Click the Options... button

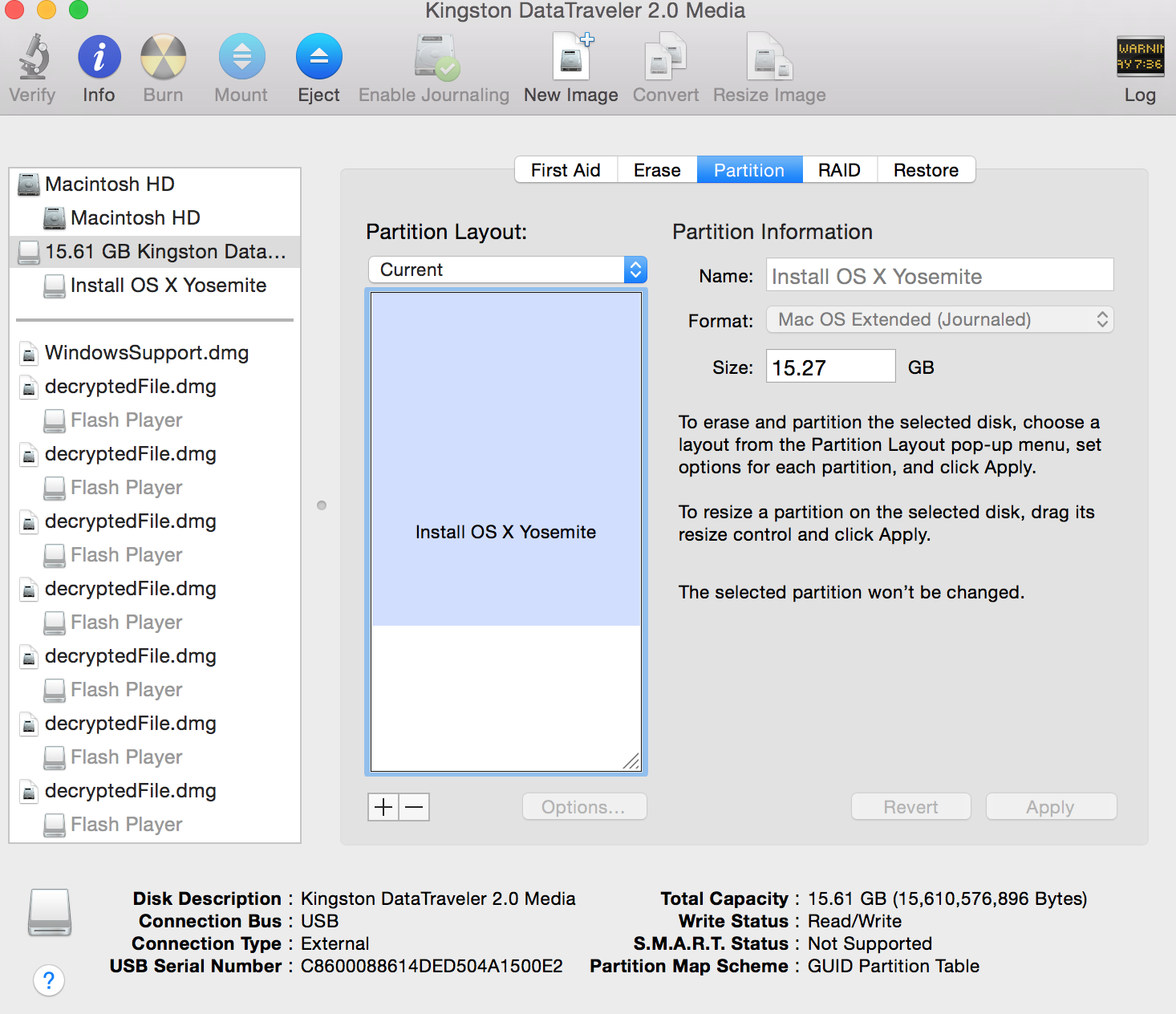584,807
